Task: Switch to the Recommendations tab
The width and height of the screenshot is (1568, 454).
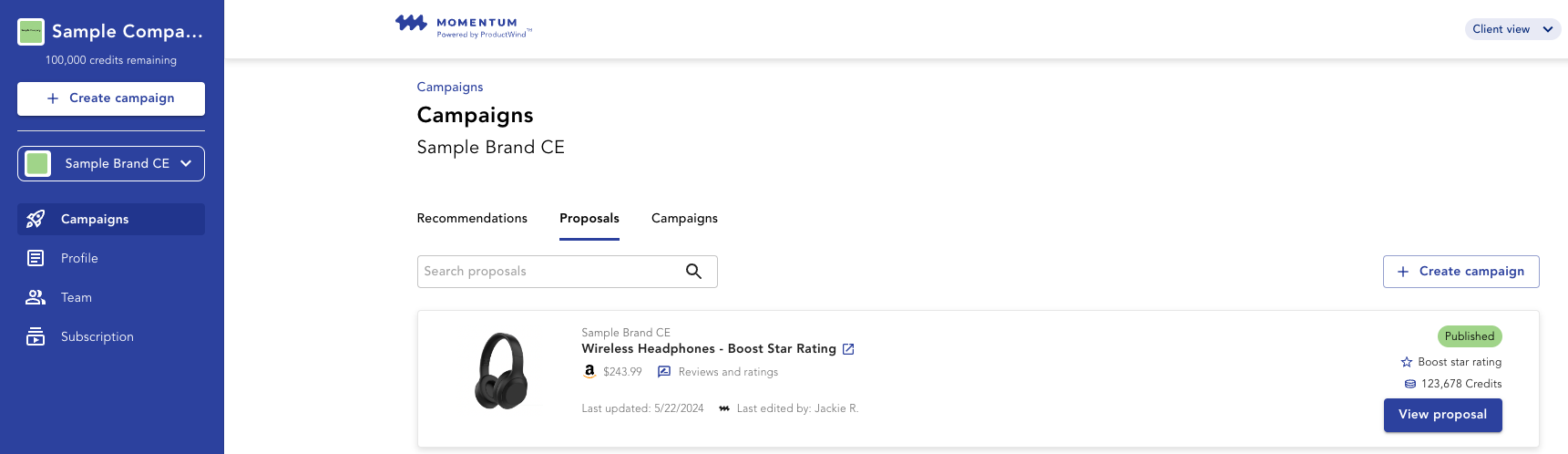Action: [472, 219]
